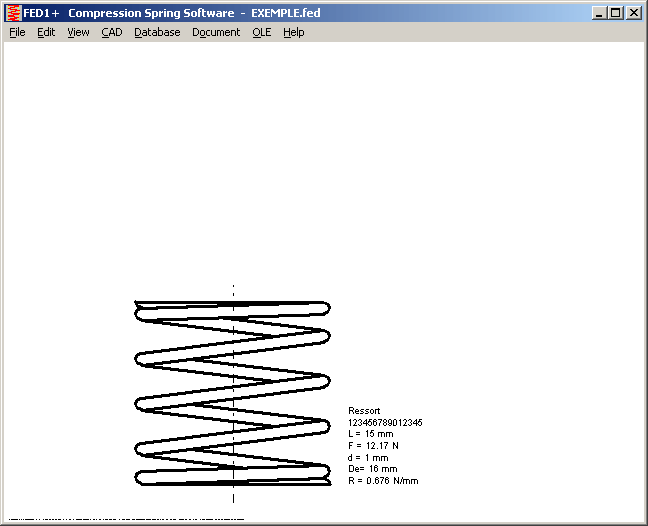Click the 'L = 15 mm' length label
The width and height of the screenshot is (648, 526).
click(371, 434)
